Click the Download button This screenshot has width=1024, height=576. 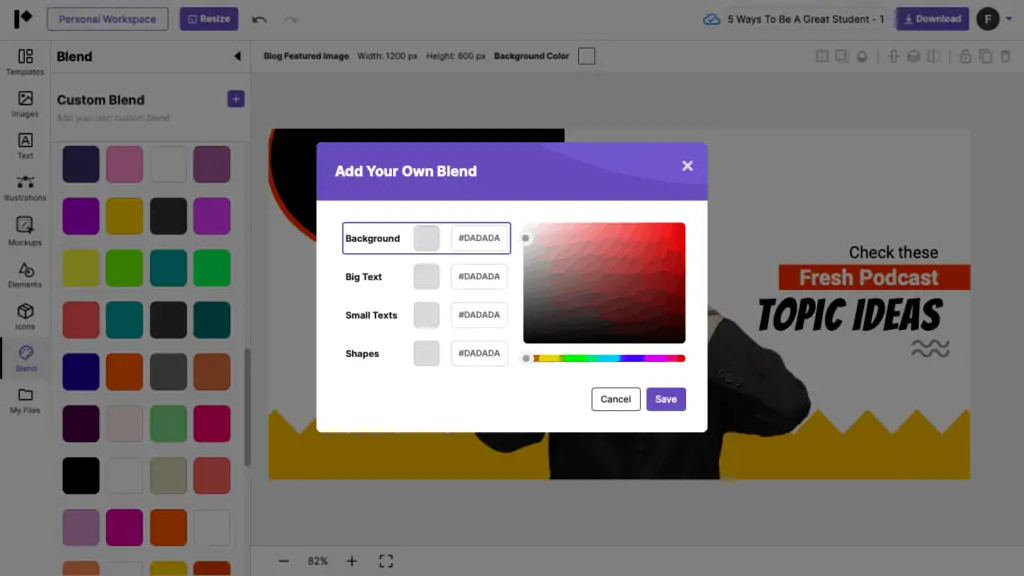pyautogui.click(x=931, y=19)
